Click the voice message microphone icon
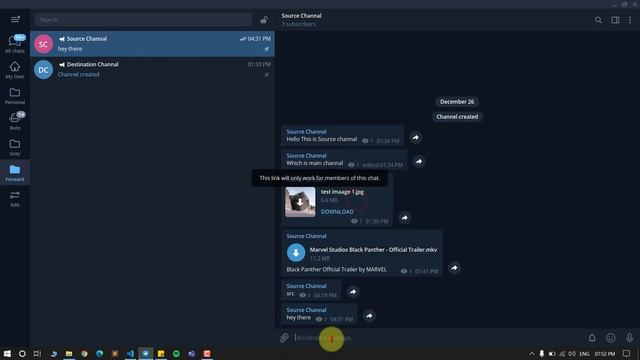 pyautogui.click(x=629, y=338)
